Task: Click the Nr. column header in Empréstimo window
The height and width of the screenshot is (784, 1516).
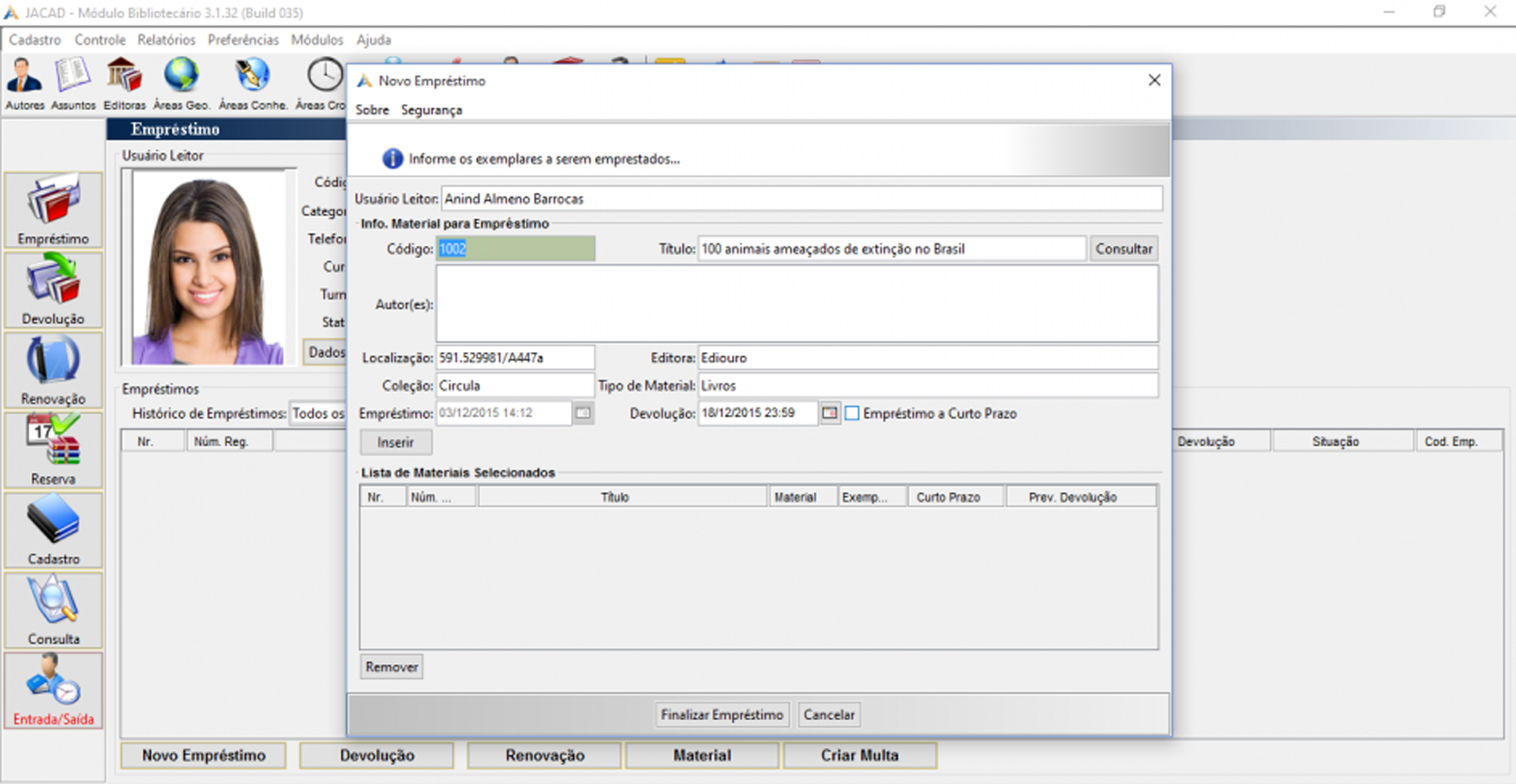Action: point(152,441)
